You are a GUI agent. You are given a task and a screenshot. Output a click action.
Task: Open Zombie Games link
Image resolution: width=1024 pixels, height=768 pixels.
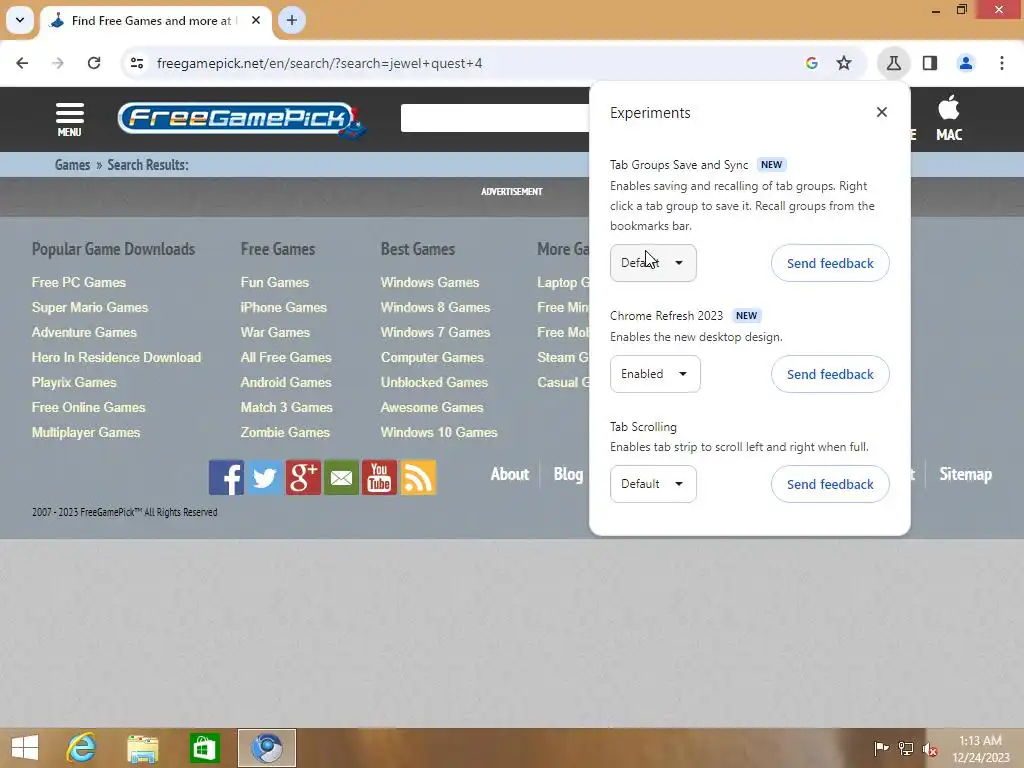click(285, 432)
